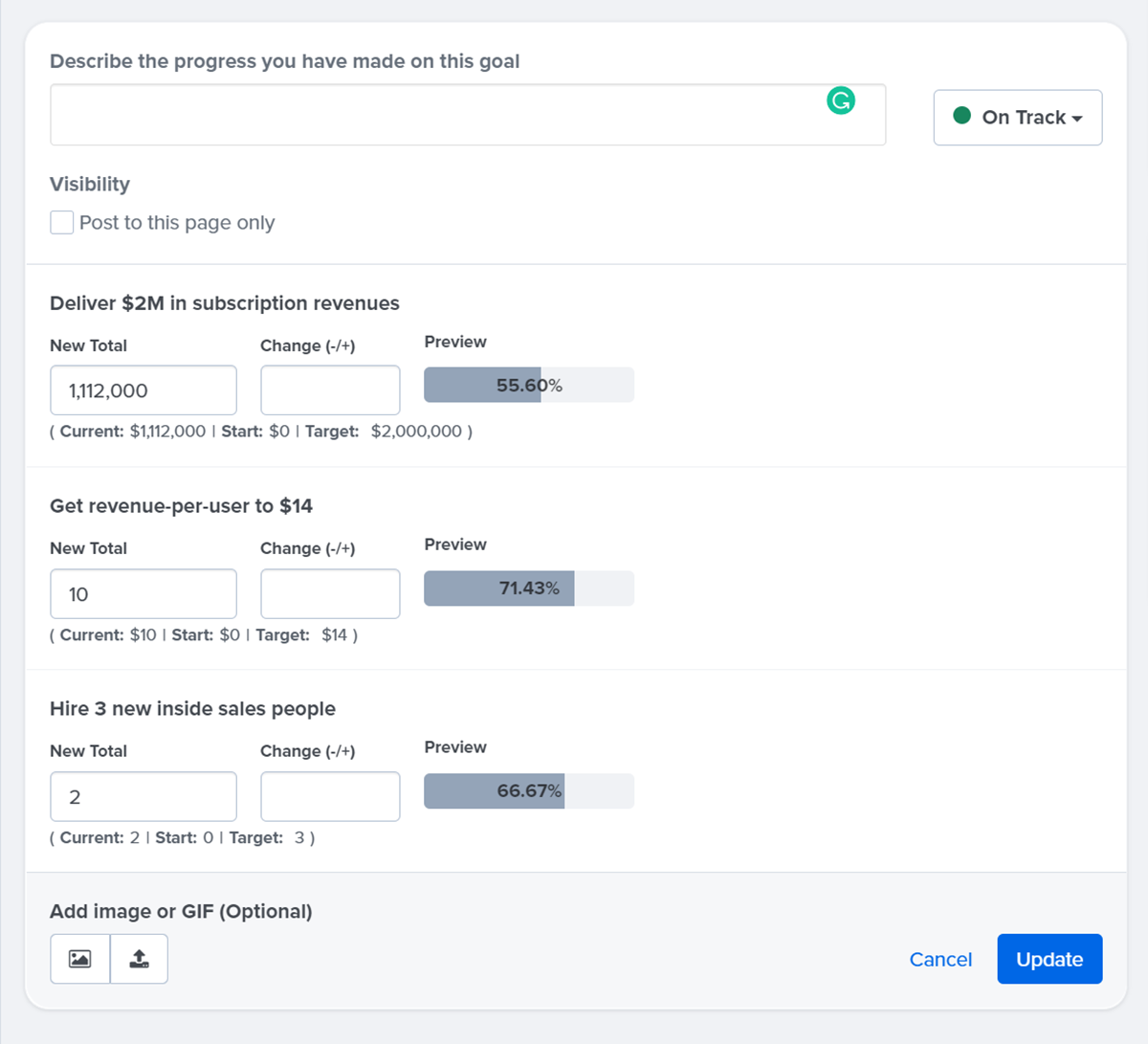Viewport: 1148px width, 1044px height.
Task: Open the On Track status dropdown
Action: click(1017, 117)
